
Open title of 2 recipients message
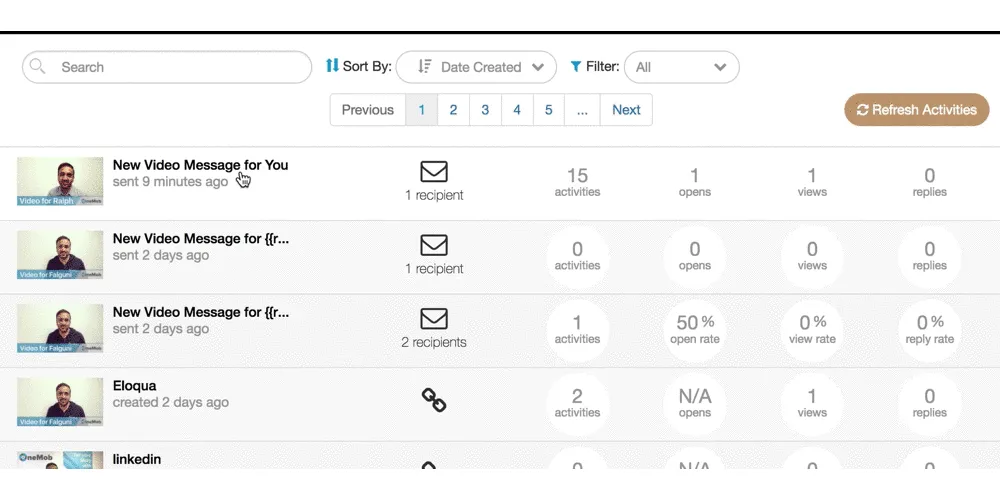tap(201, 312)
